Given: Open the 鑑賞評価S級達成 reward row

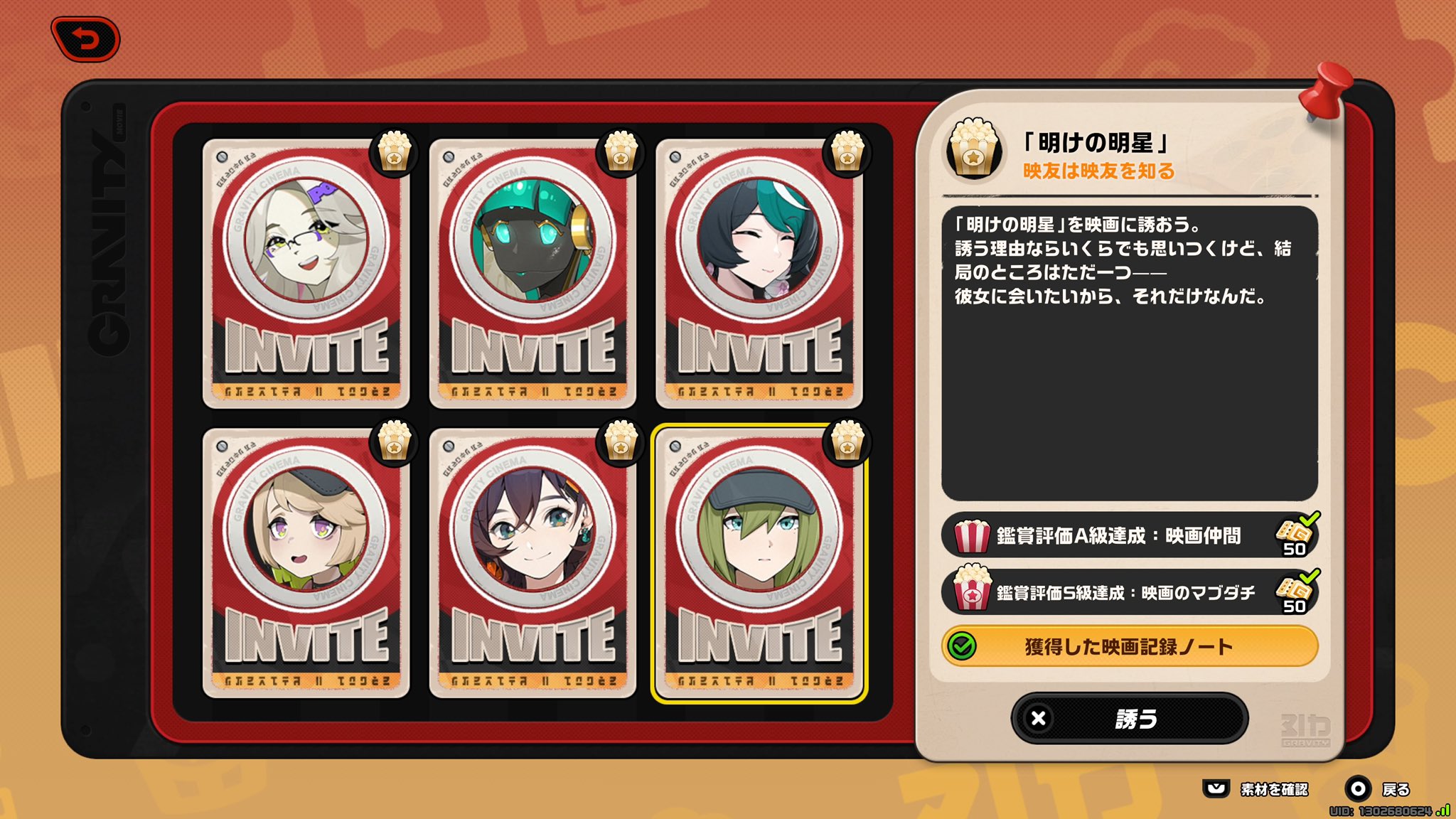Looking at the screenshot, I should tap(1130, 592).
